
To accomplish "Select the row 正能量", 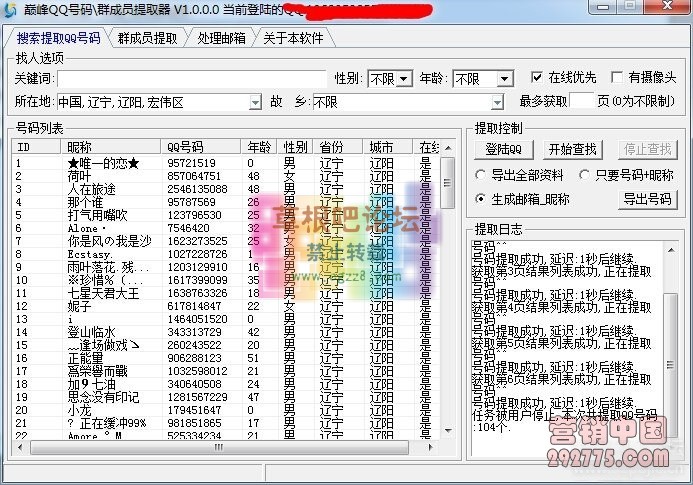I will (227, 358).
